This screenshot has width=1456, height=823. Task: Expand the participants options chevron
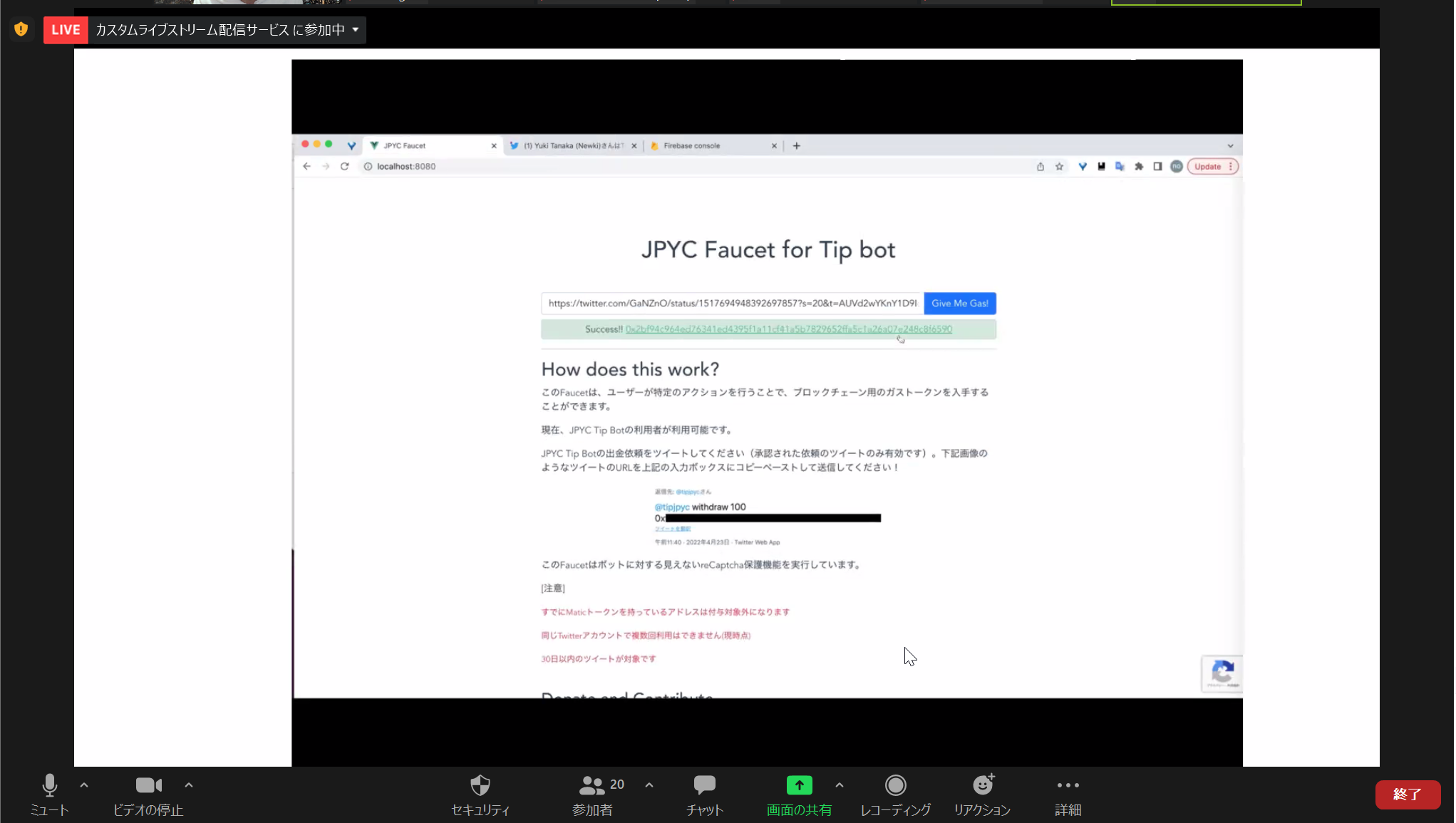point(649,785)
